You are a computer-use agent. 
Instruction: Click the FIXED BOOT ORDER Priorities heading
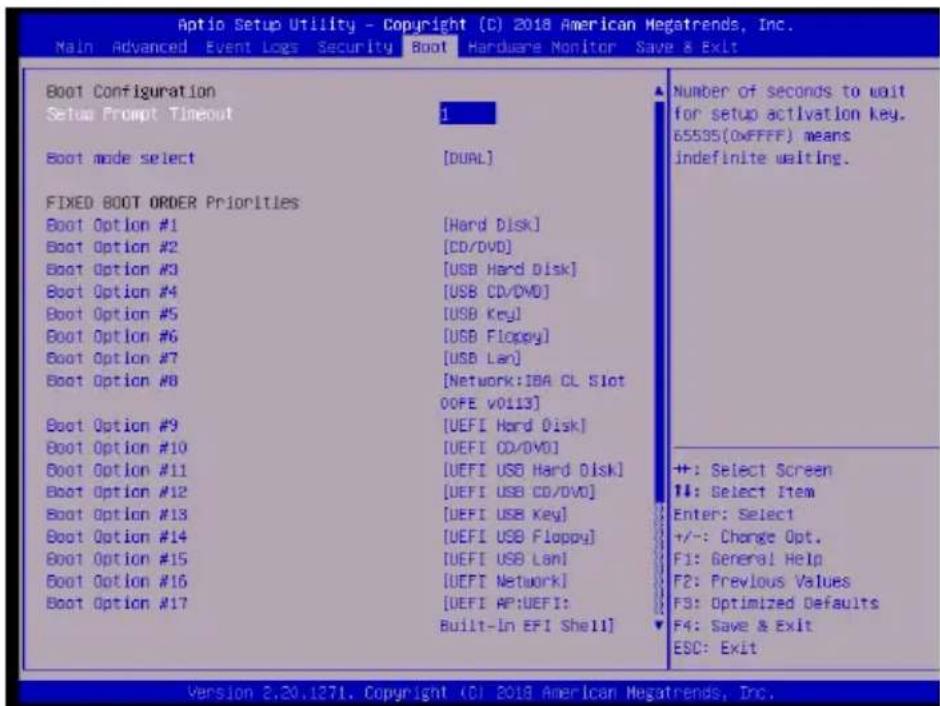tap(172, 203)
